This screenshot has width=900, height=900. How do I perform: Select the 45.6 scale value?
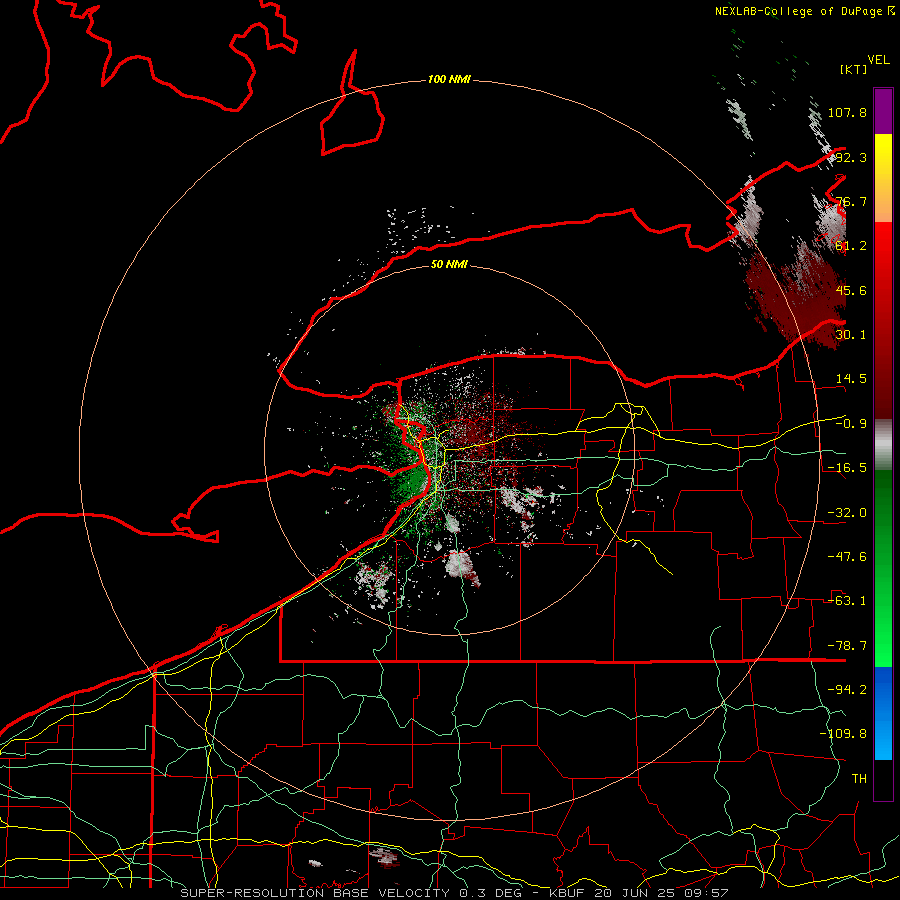tap(851, 290)
